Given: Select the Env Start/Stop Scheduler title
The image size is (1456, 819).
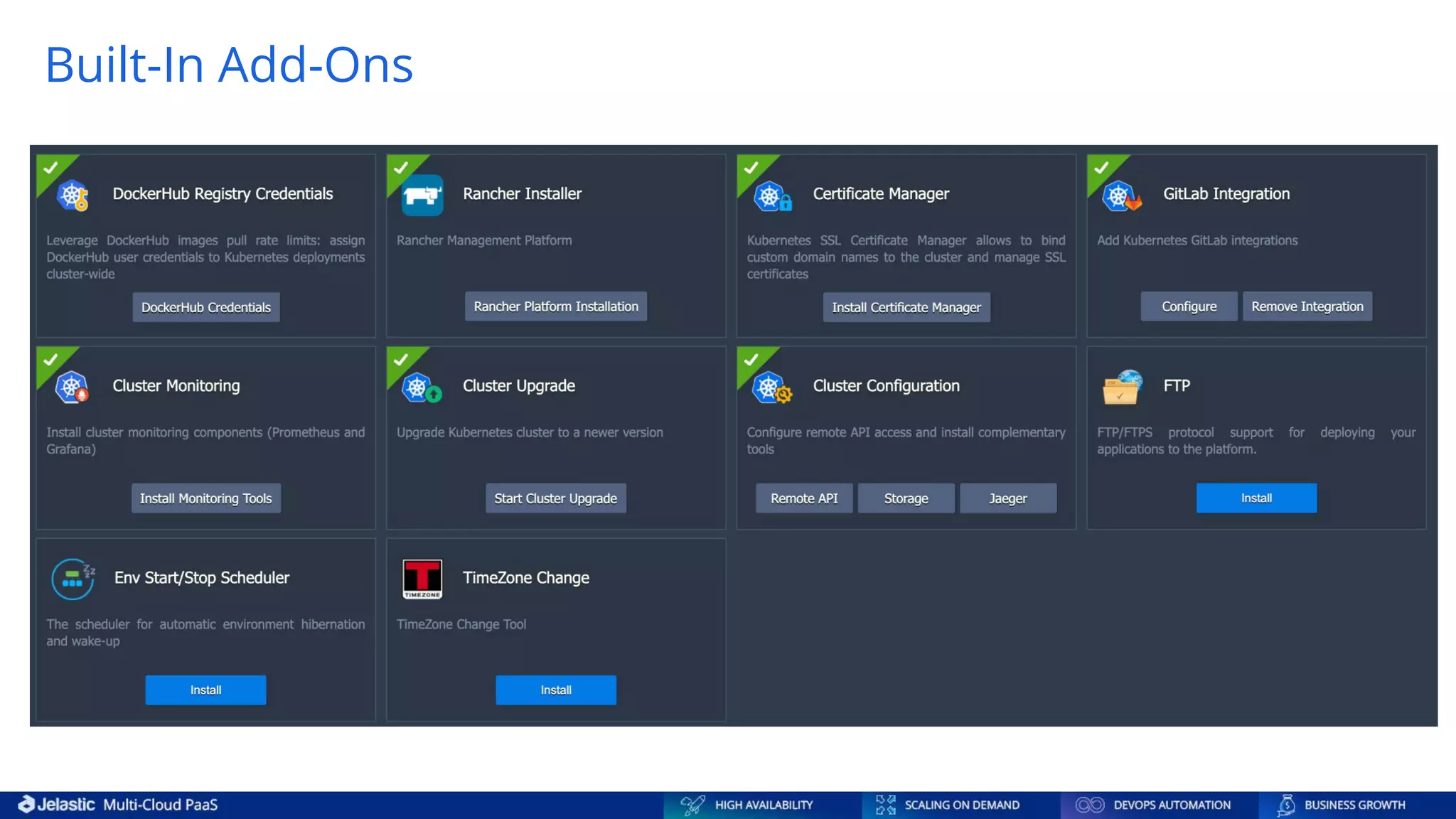Looking at the screenshot, I should point(202,578).
